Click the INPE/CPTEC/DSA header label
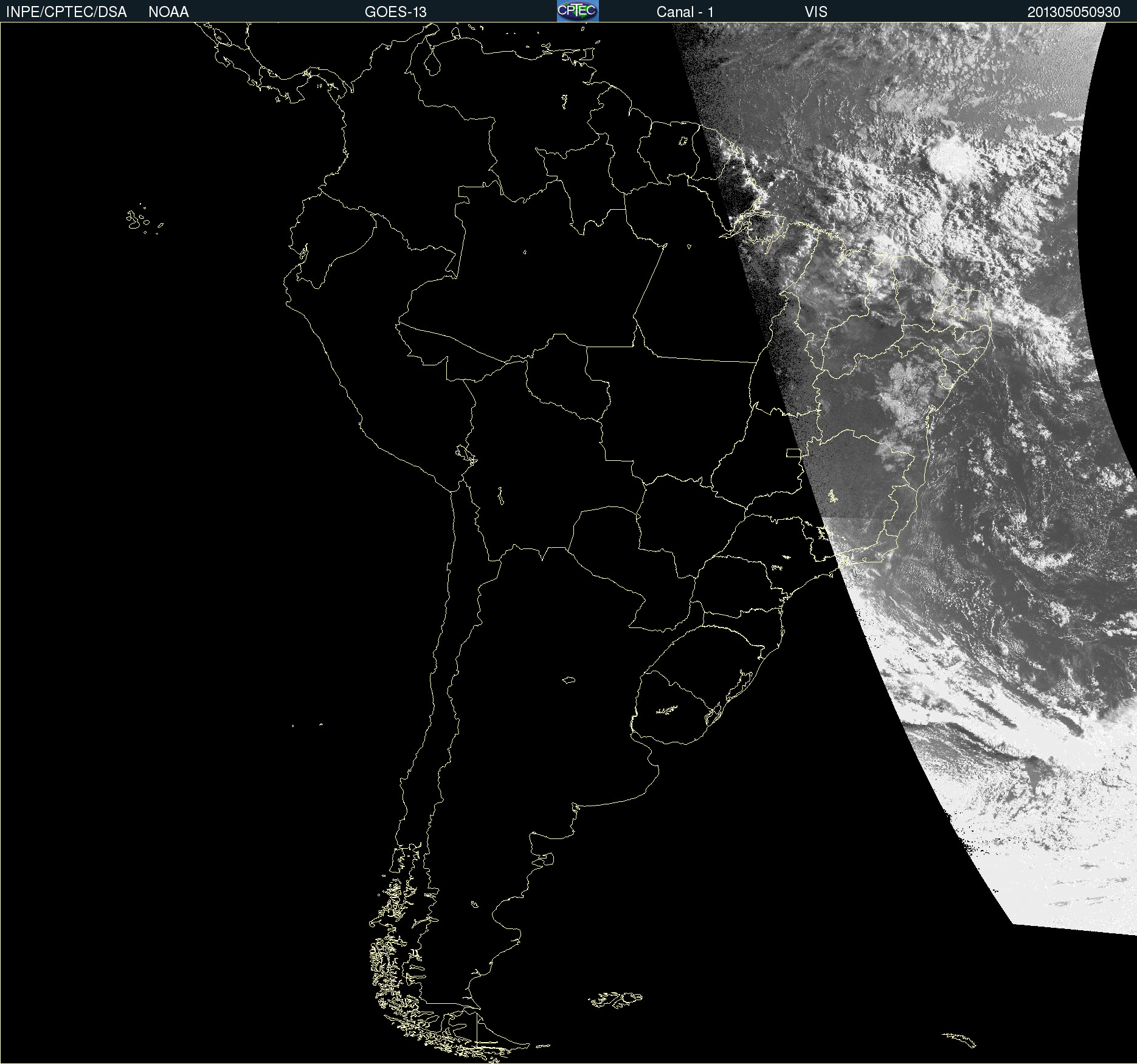 [x=66, y=12]
